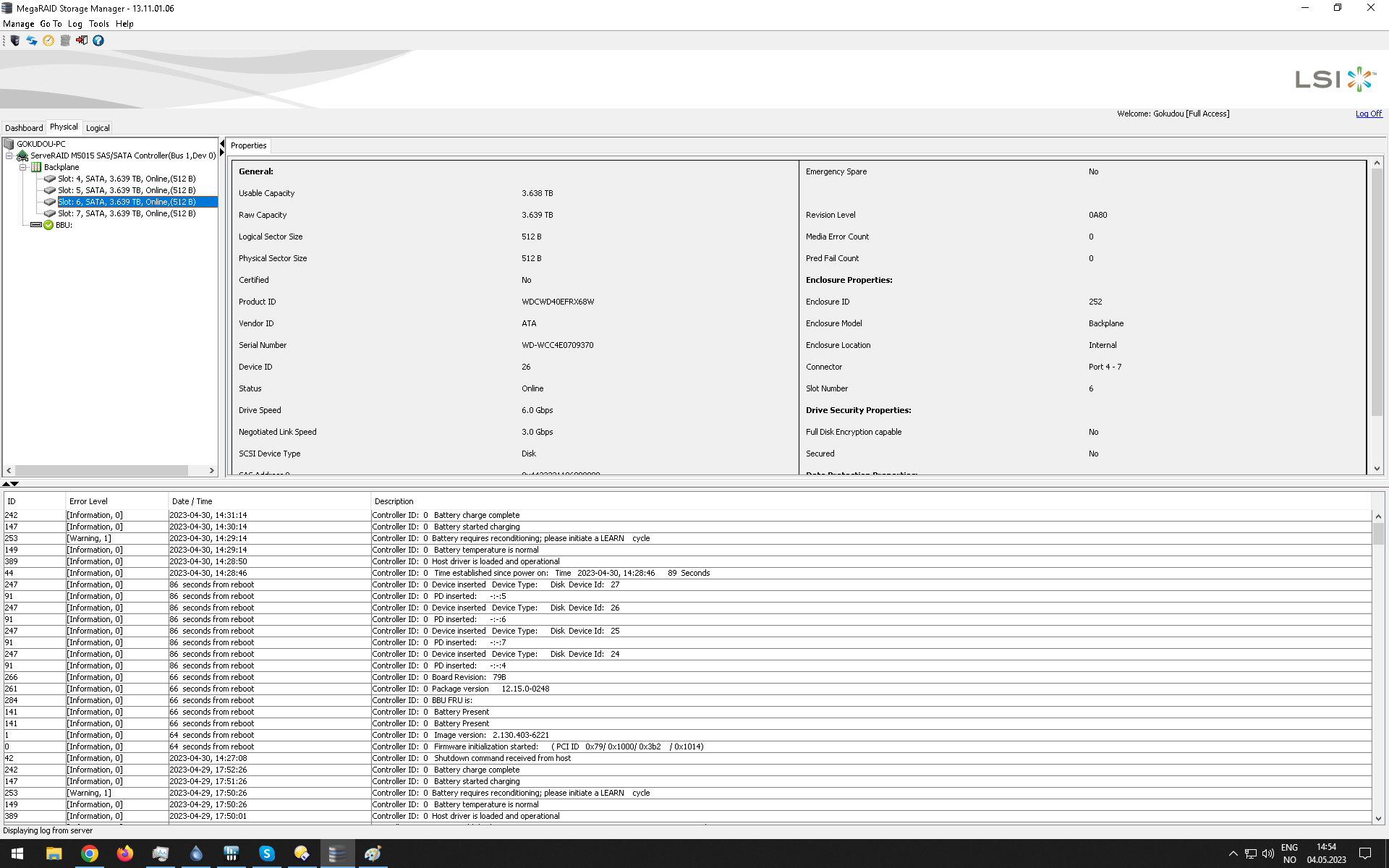Open the Tools menu
The image size is (1389, 868).
pos(99,24)
